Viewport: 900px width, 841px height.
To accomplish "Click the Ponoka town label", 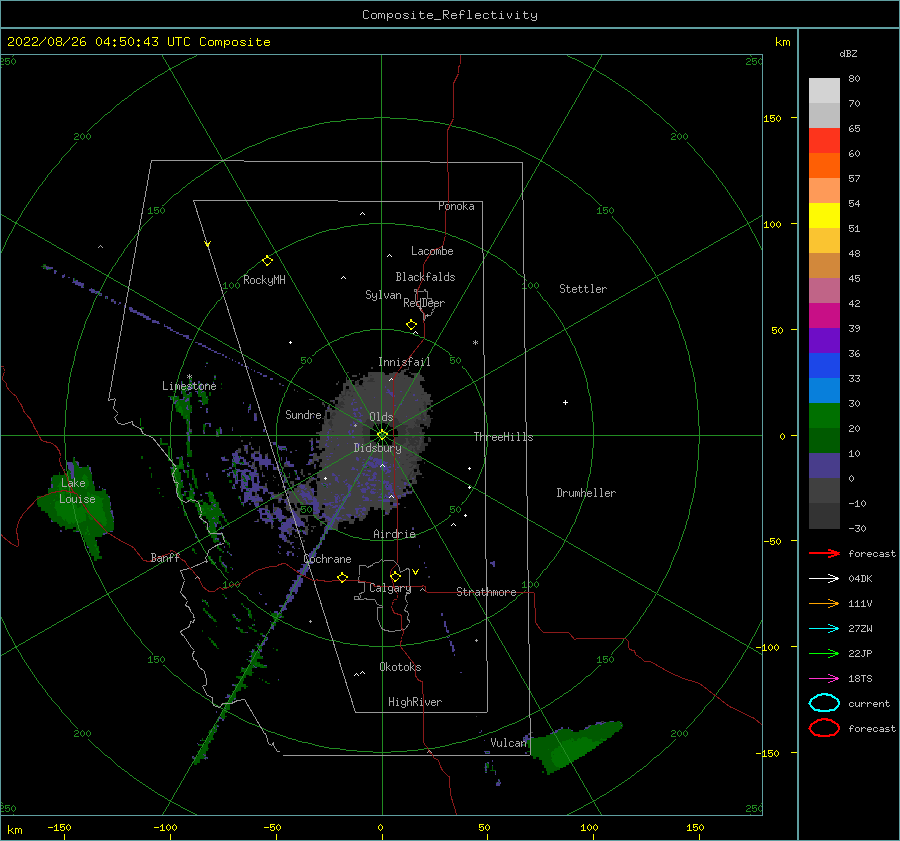I will click(456, 206).
